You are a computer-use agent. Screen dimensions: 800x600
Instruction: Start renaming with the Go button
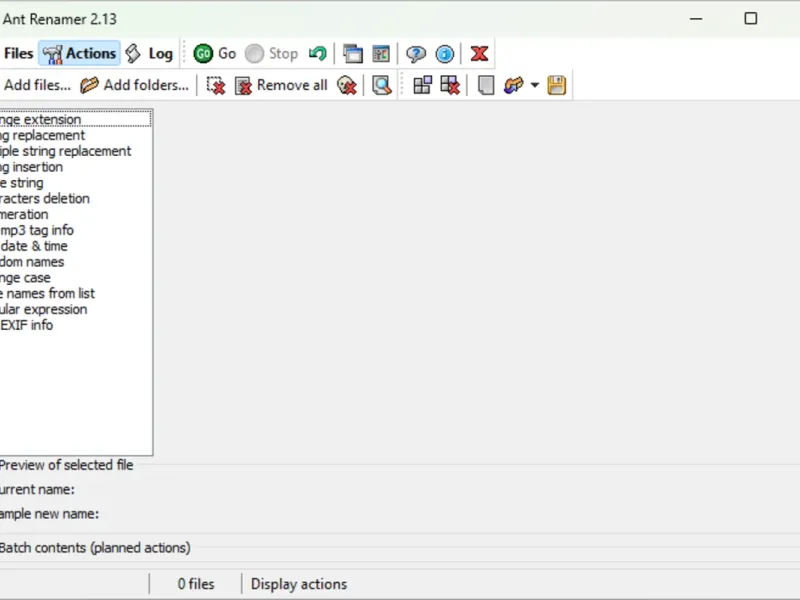[x=214, y=53]
